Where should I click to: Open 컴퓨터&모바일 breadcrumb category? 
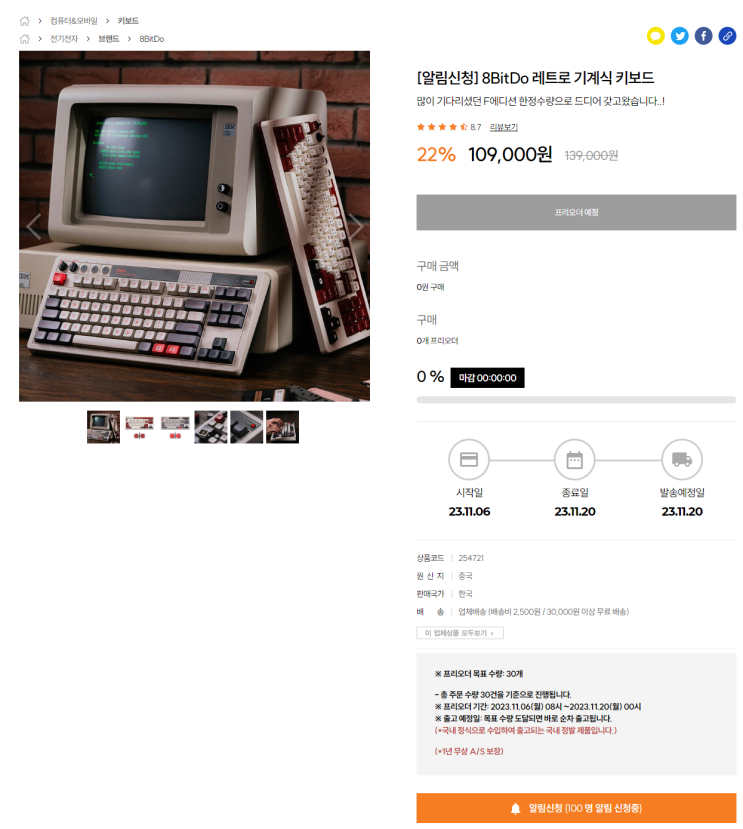point(74,21)
